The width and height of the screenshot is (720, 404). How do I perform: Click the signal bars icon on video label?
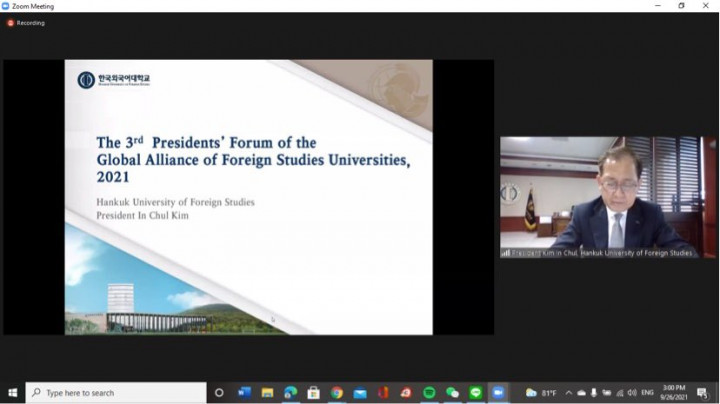(506, 253)
